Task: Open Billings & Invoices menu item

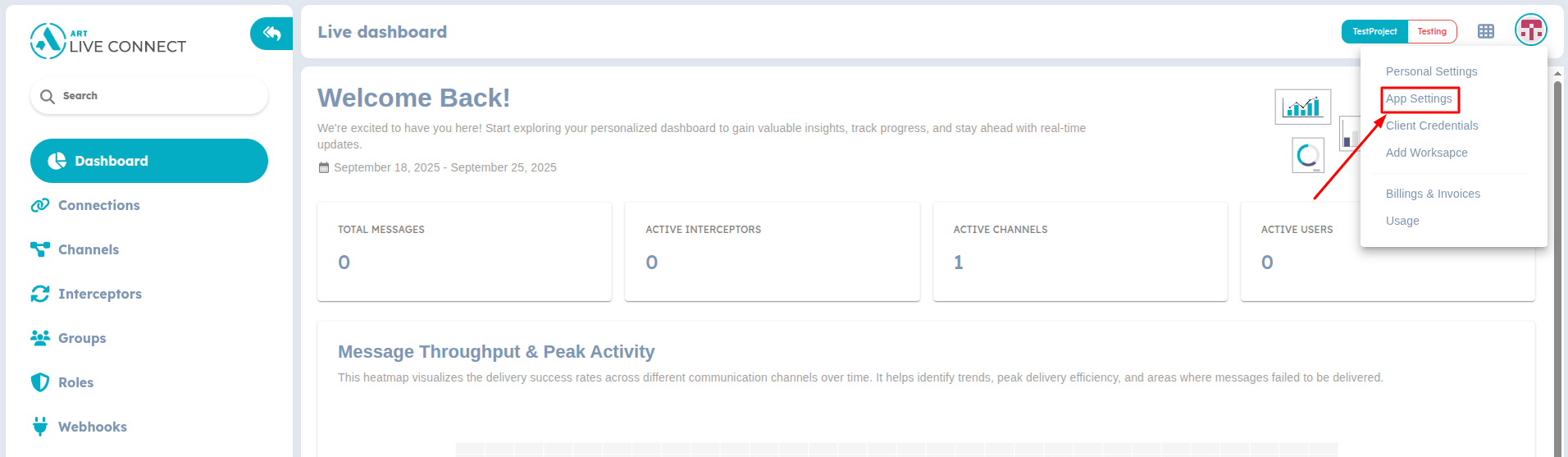Action: point(1433,194)
